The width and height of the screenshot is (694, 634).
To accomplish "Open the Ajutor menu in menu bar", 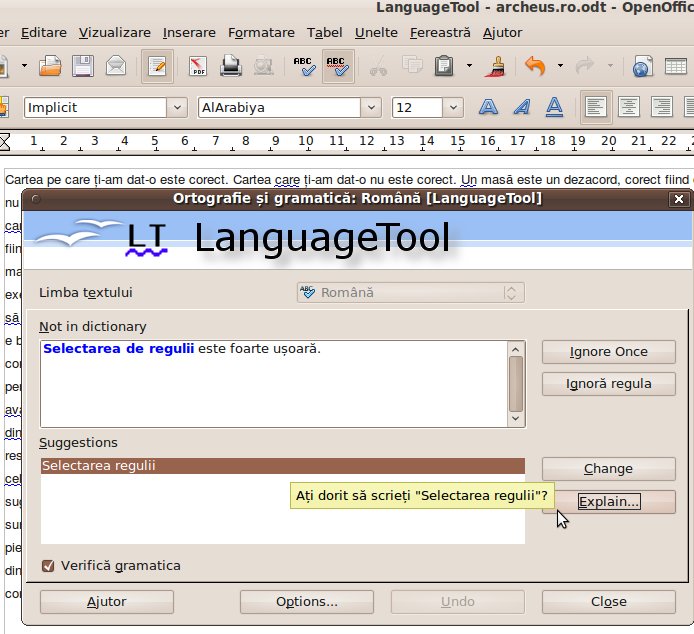I will (502, 33).
